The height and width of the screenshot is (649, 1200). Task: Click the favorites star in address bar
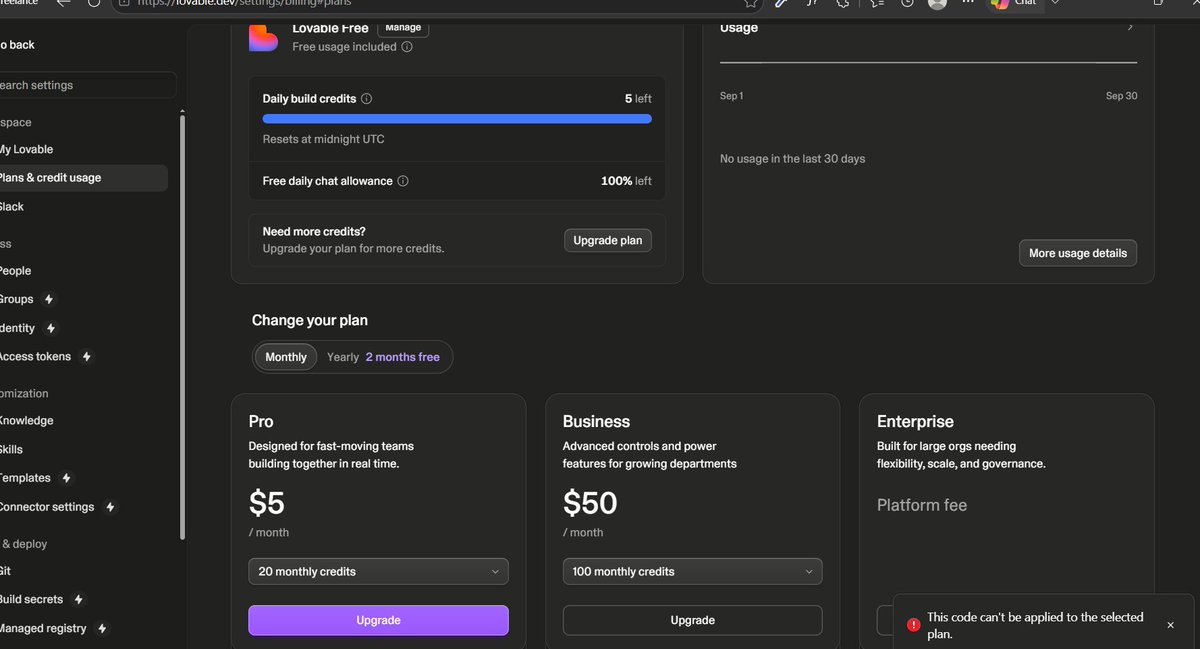click(751, 3)
